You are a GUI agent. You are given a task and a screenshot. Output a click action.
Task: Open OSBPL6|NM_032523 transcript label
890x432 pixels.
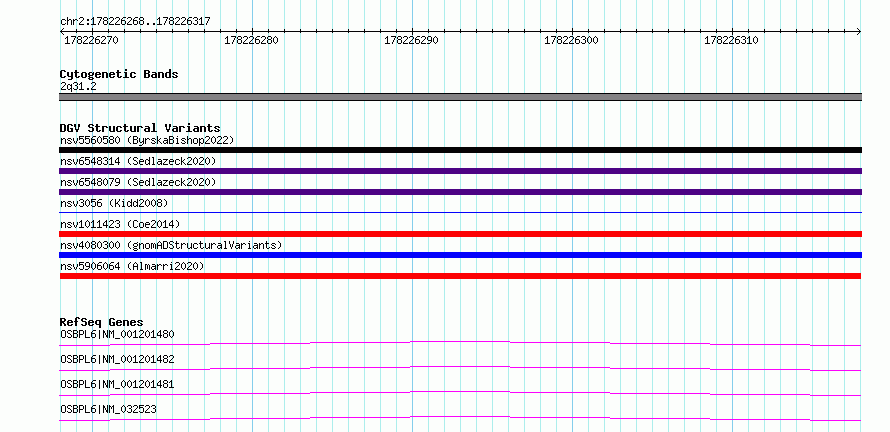(x=108, y=409)
